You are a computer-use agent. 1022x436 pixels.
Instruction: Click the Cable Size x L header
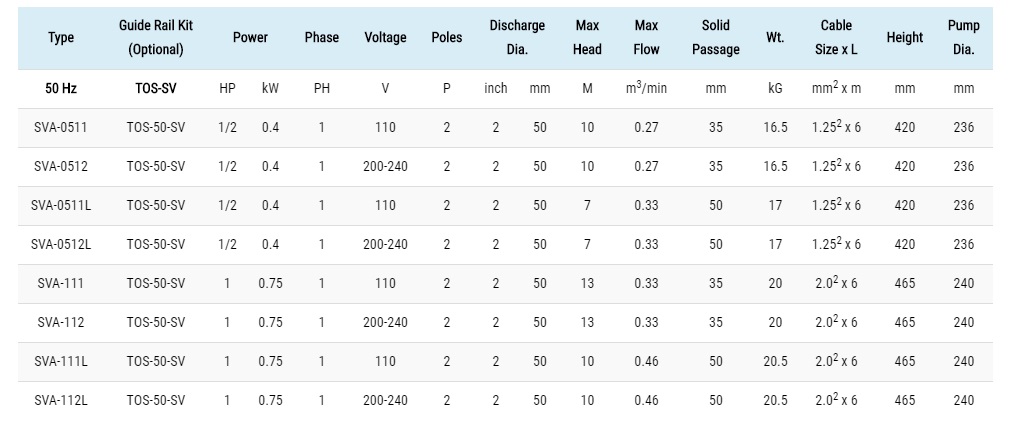click(x=836, y=38)
